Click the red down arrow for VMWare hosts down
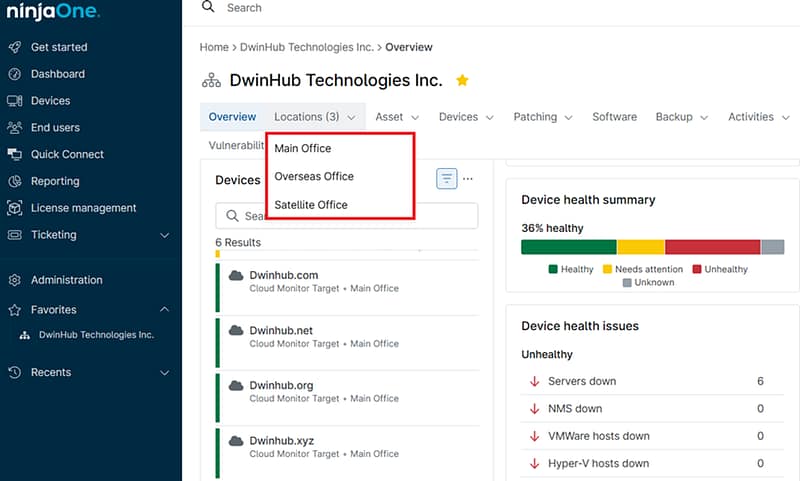This screenshot has width=800, height=481. point(534,436)
